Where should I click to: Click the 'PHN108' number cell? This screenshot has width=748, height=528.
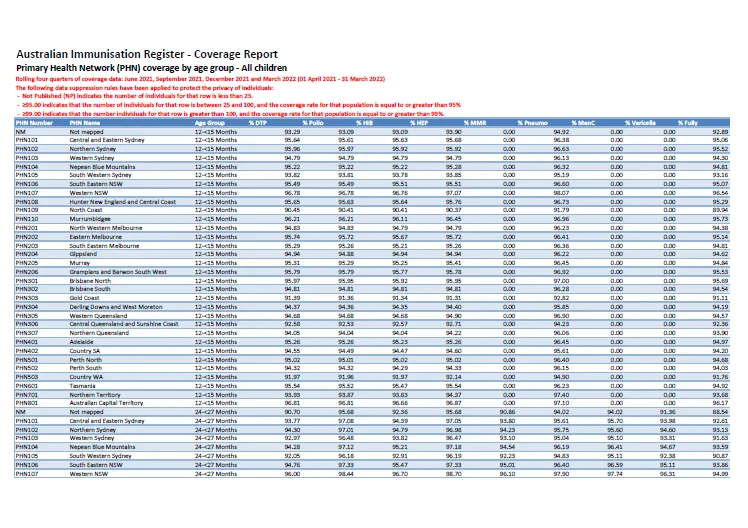27,202
